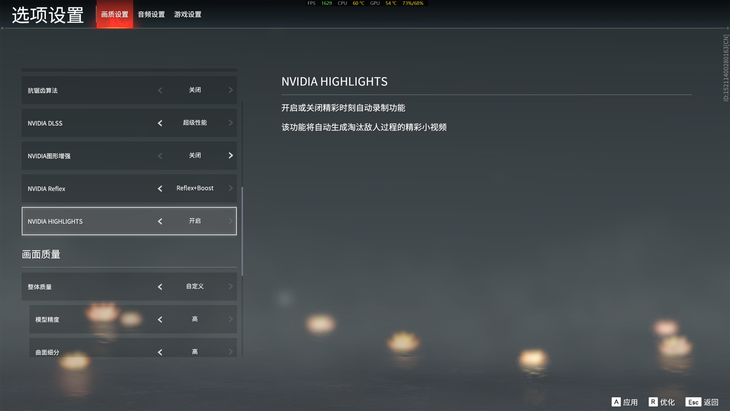Switch to the 音频设置 tab
Image resolution: width=730 pixels, height=411 pixels.
pyautogui.click(x=151, y=15)
